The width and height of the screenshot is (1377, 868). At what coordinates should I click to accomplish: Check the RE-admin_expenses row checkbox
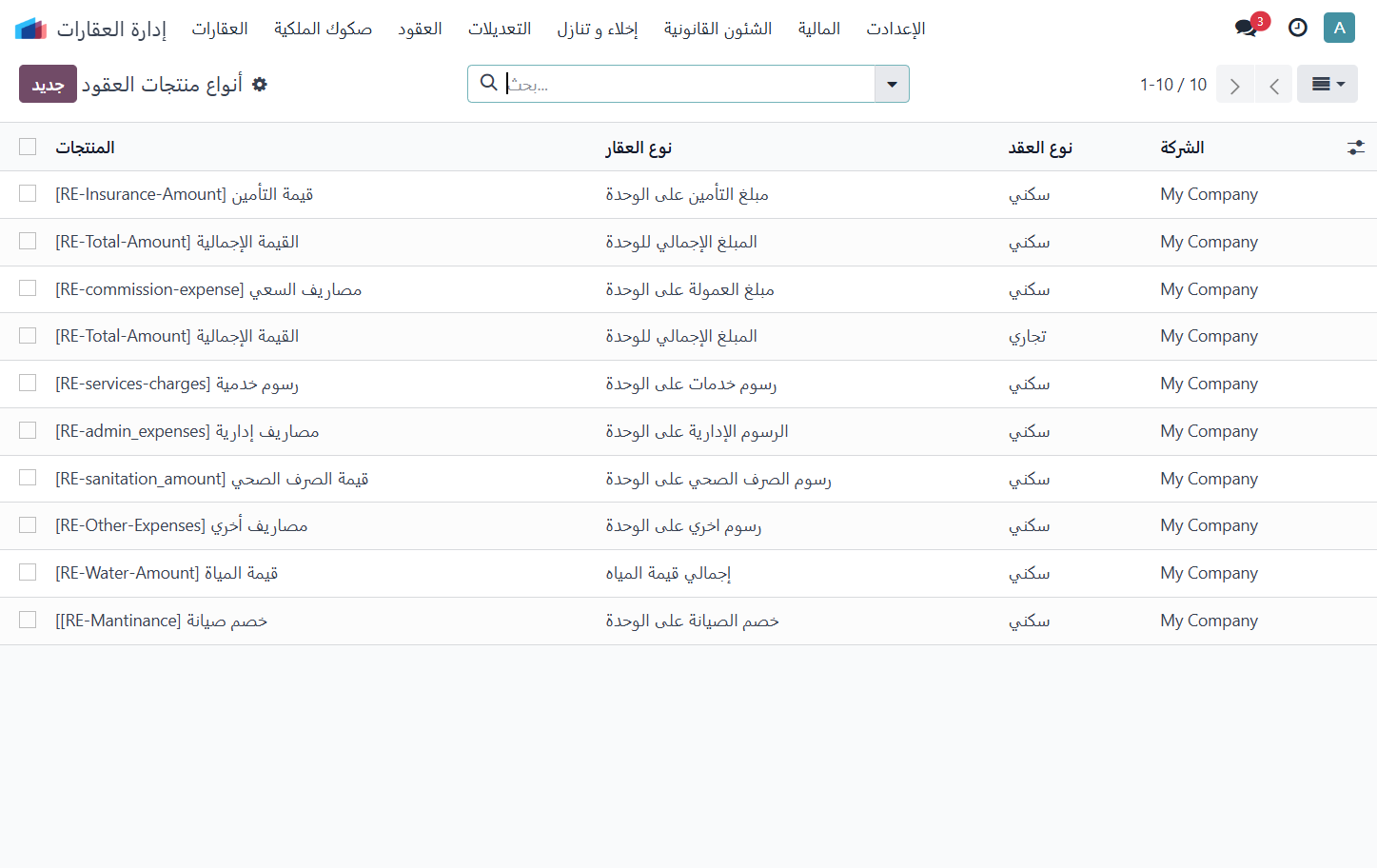pos(28,430)
